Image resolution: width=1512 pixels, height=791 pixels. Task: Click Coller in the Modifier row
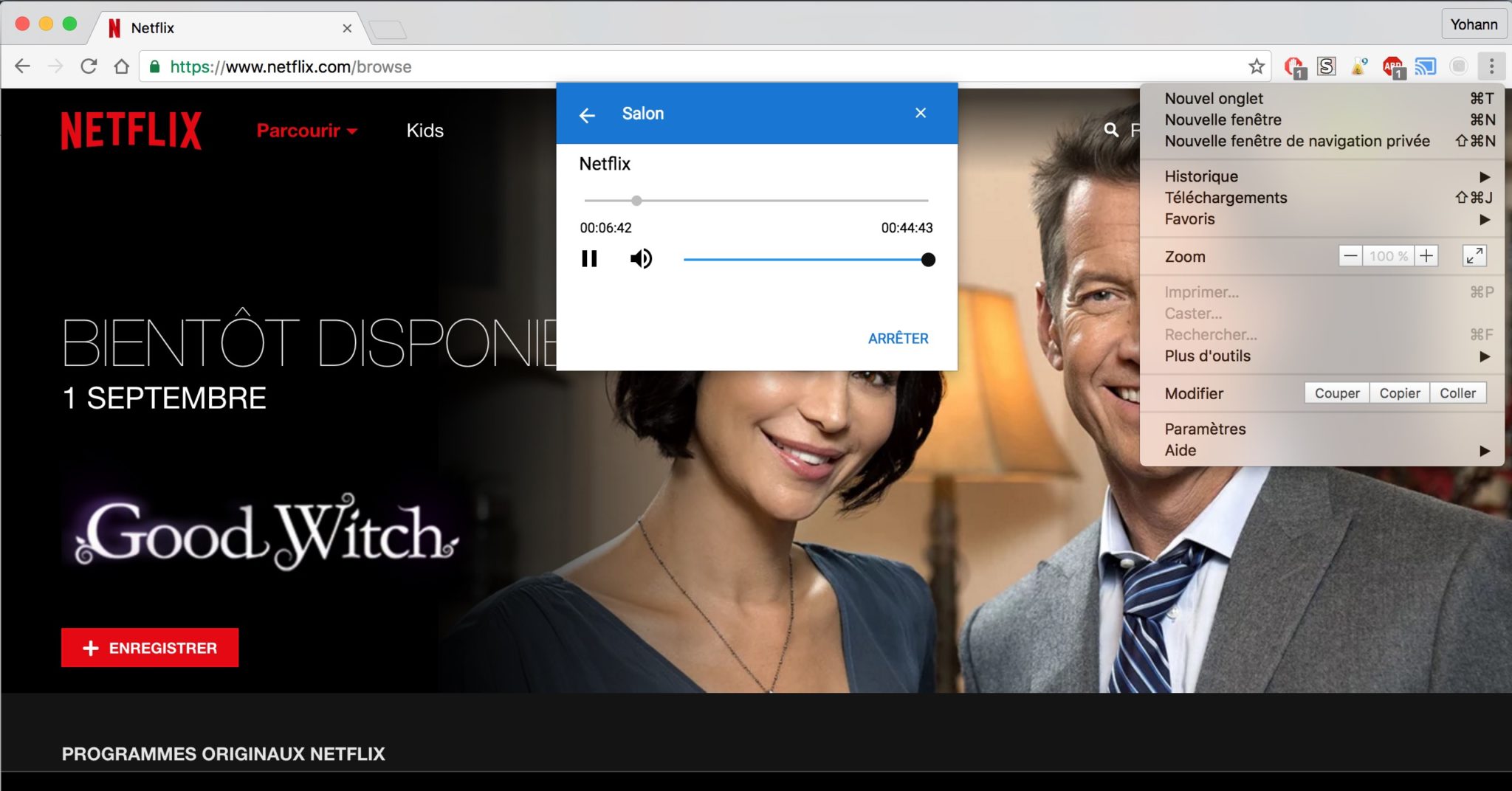(x=1458, y=393)
